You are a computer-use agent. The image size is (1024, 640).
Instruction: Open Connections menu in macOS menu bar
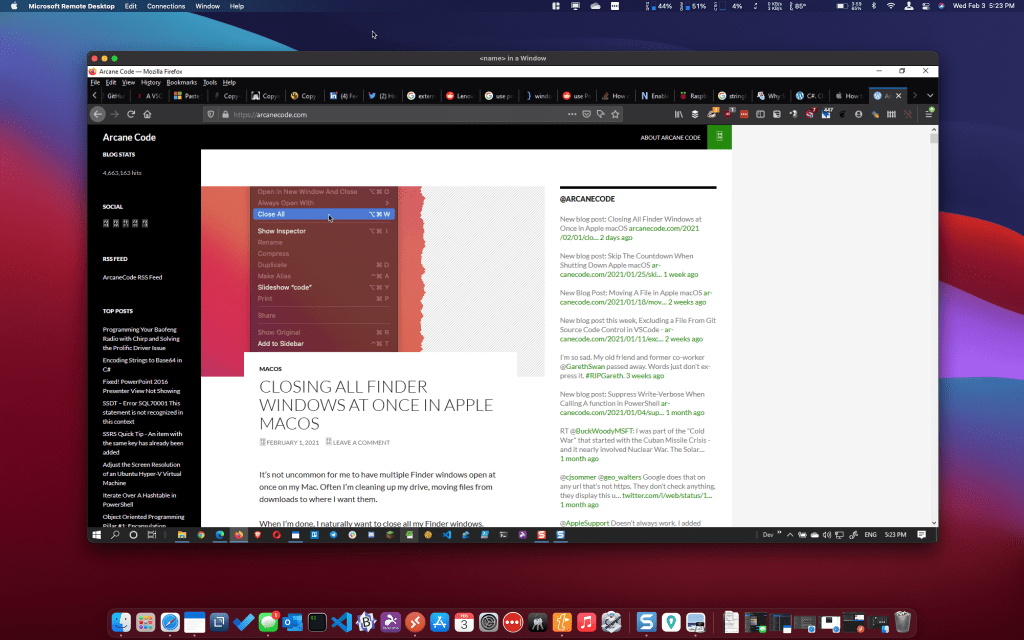[x=165, y=6]
